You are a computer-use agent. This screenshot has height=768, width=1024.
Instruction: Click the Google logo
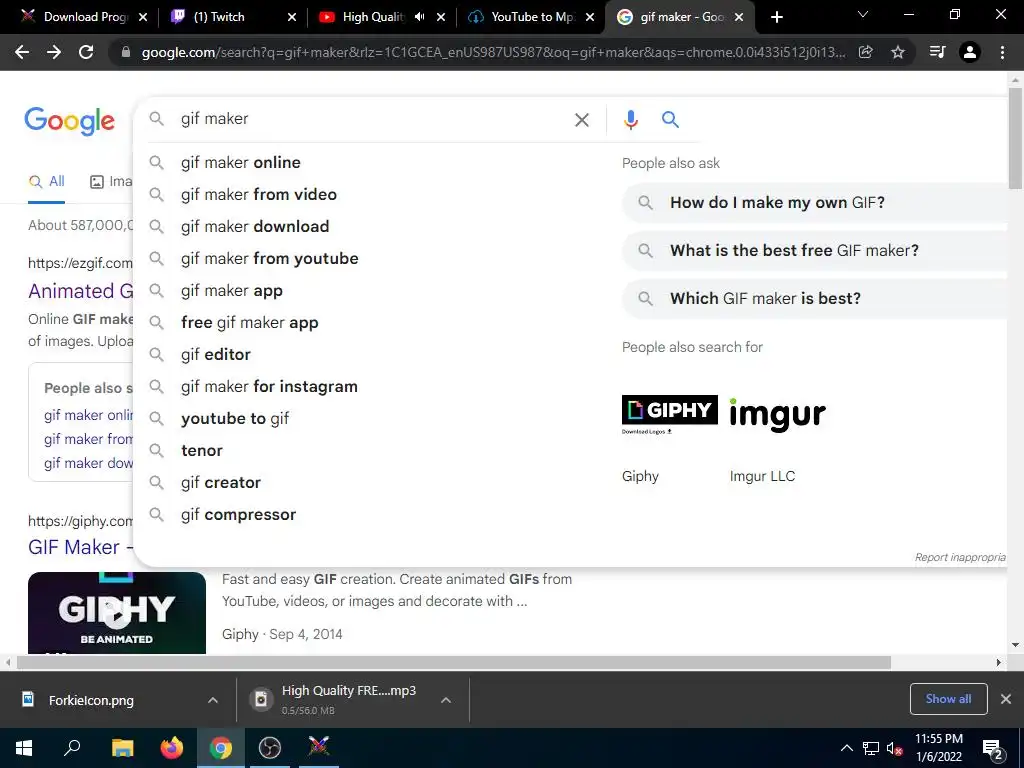[x=69, y=121]
